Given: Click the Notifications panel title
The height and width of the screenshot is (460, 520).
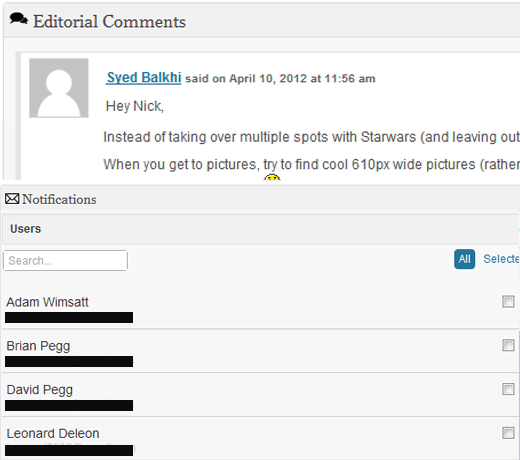Looking at the screenshot, I should pos(59,199).
